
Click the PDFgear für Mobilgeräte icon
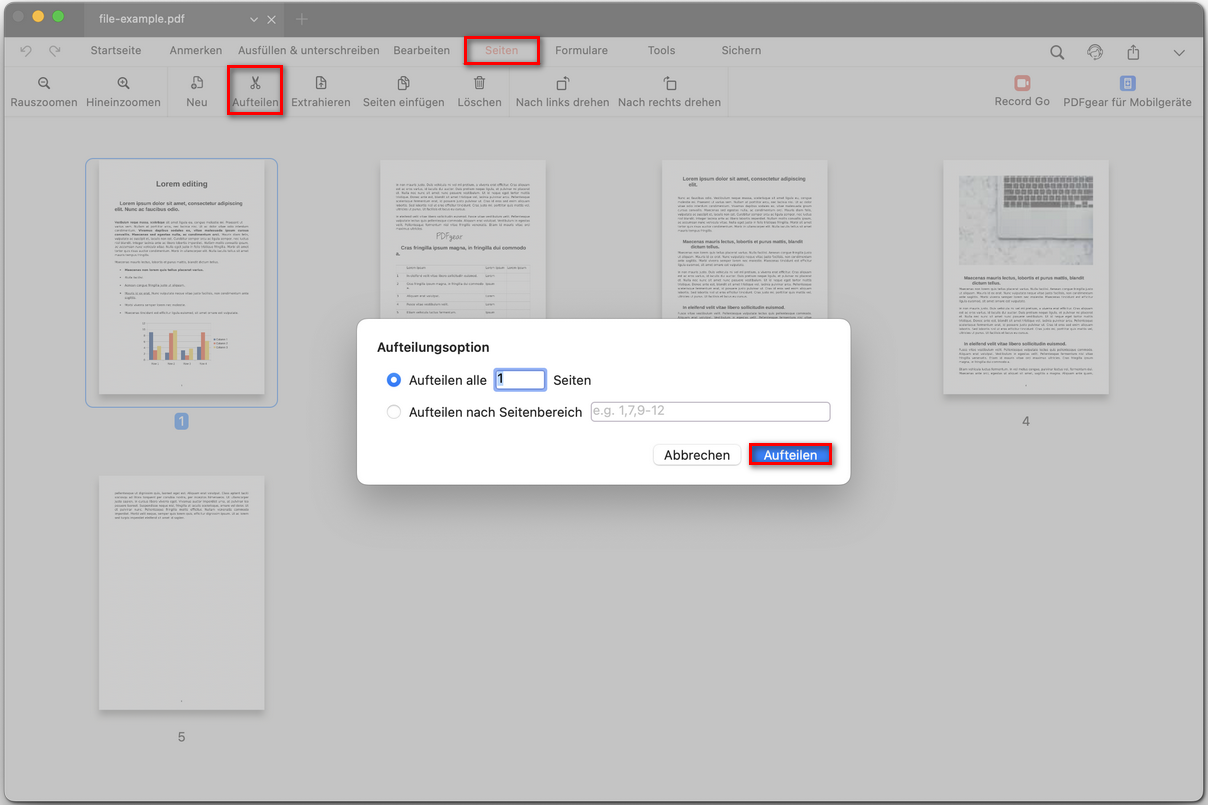[x=1128, y=90]
